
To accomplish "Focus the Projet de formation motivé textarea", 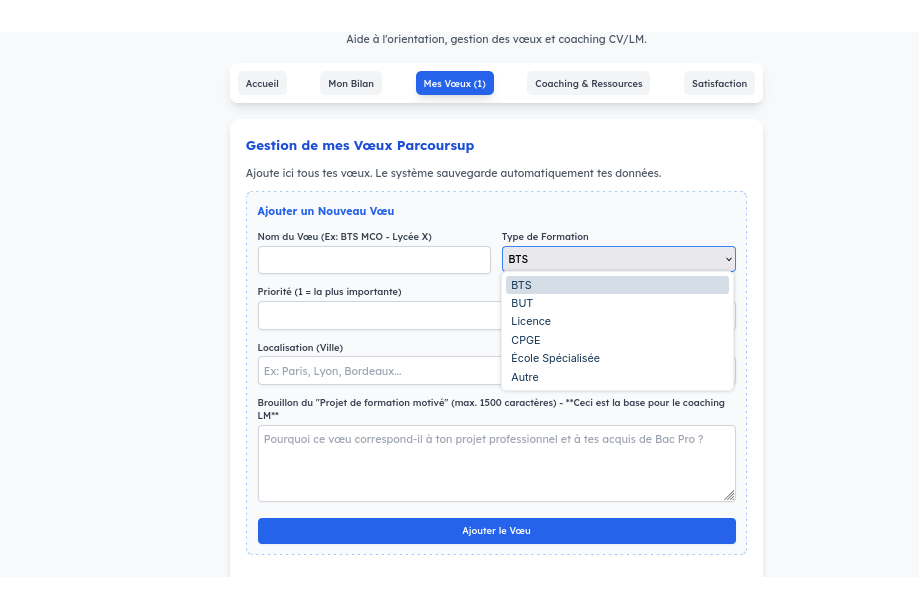I will point(496,463).
